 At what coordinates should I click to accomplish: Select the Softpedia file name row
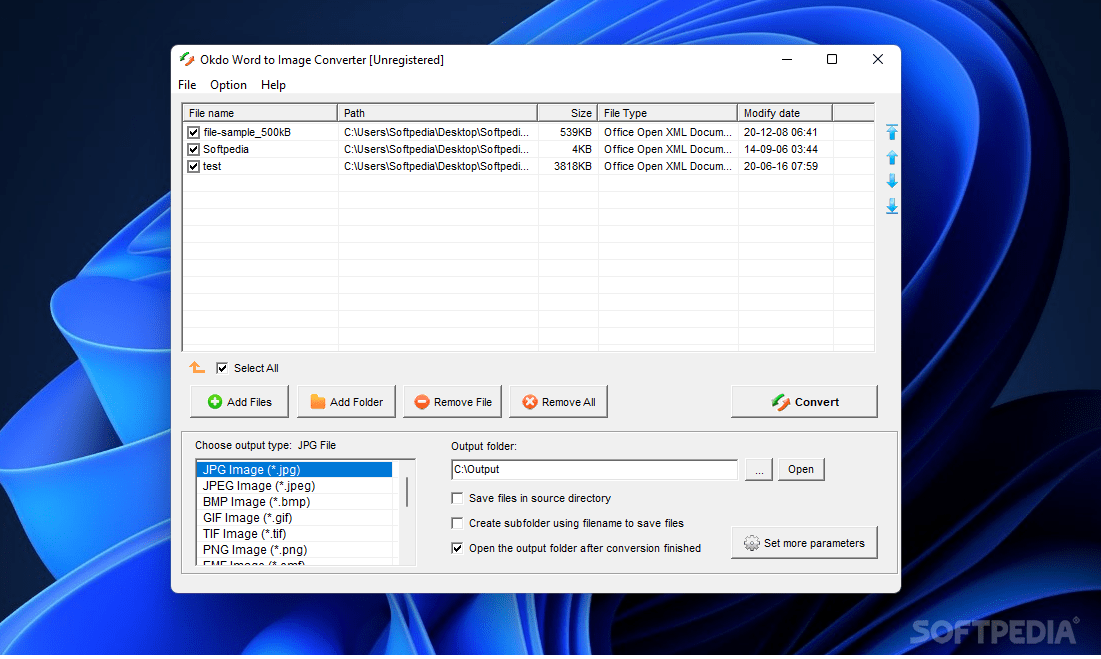pos(225,149)
